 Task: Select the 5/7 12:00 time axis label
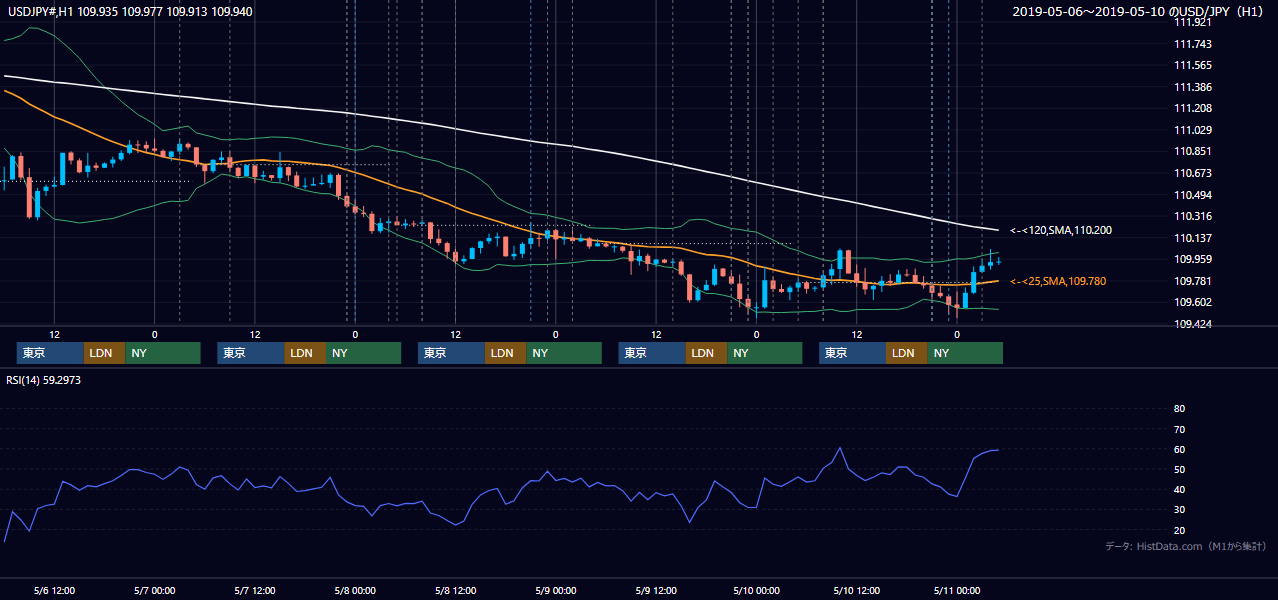coord(254,590)
